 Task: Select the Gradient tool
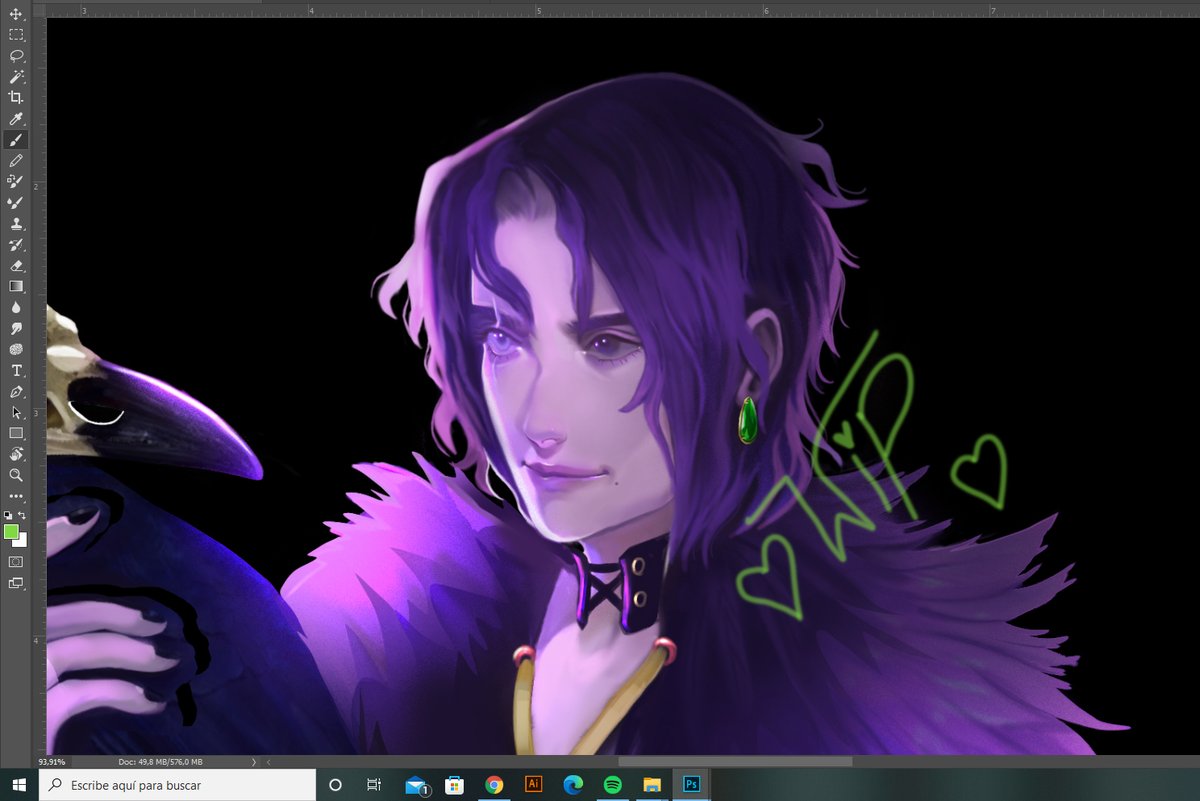16,287
